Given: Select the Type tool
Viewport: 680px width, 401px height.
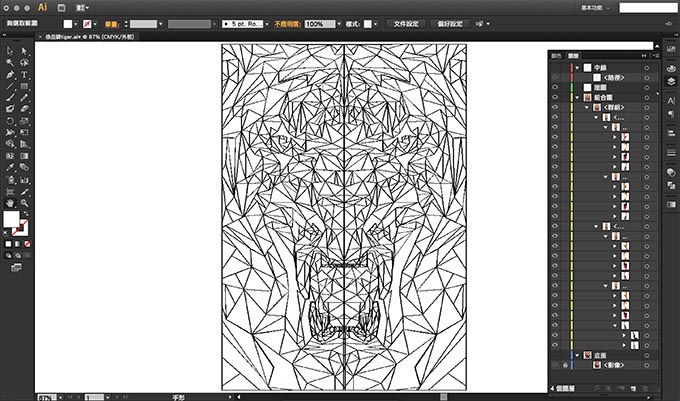Looking at the screenshot, I should point(24,75).
